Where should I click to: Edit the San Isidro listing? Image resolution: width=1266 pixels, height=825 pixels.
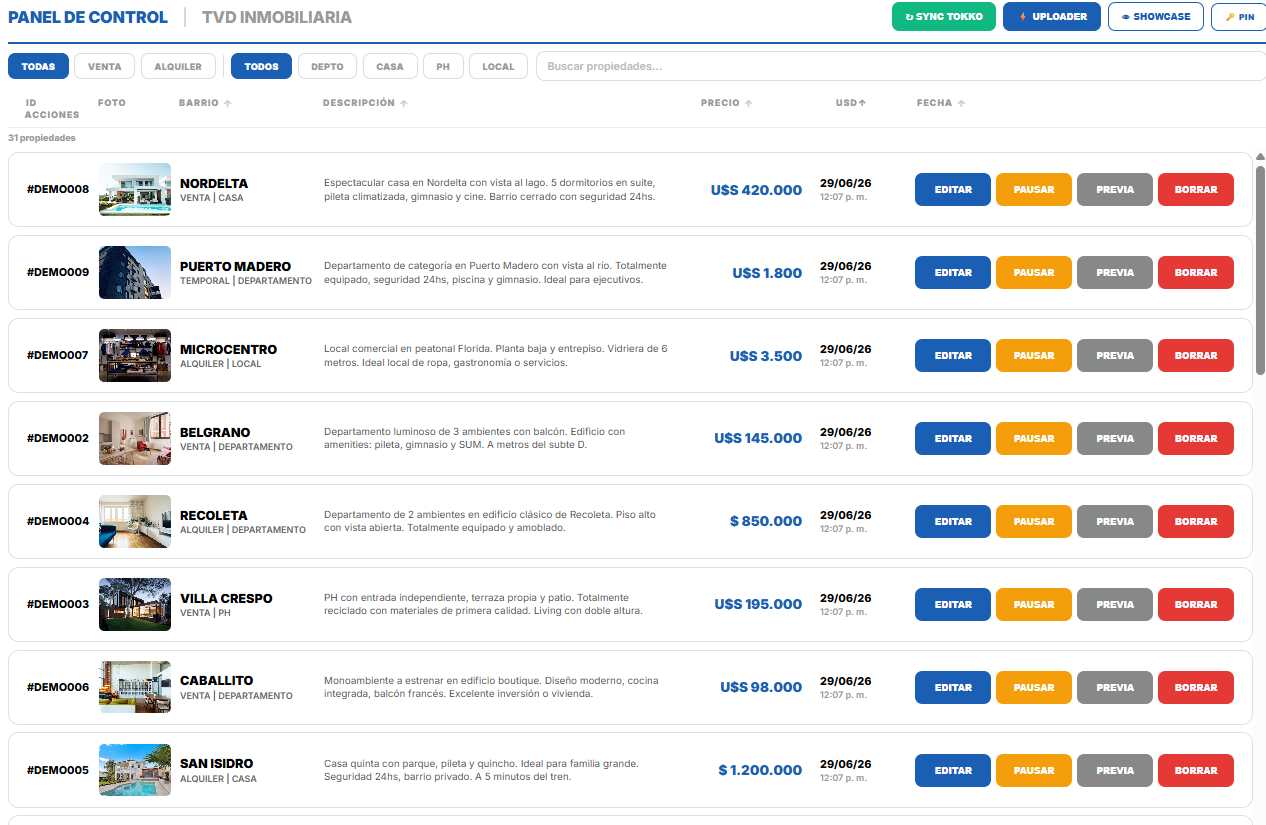(953, 770)
